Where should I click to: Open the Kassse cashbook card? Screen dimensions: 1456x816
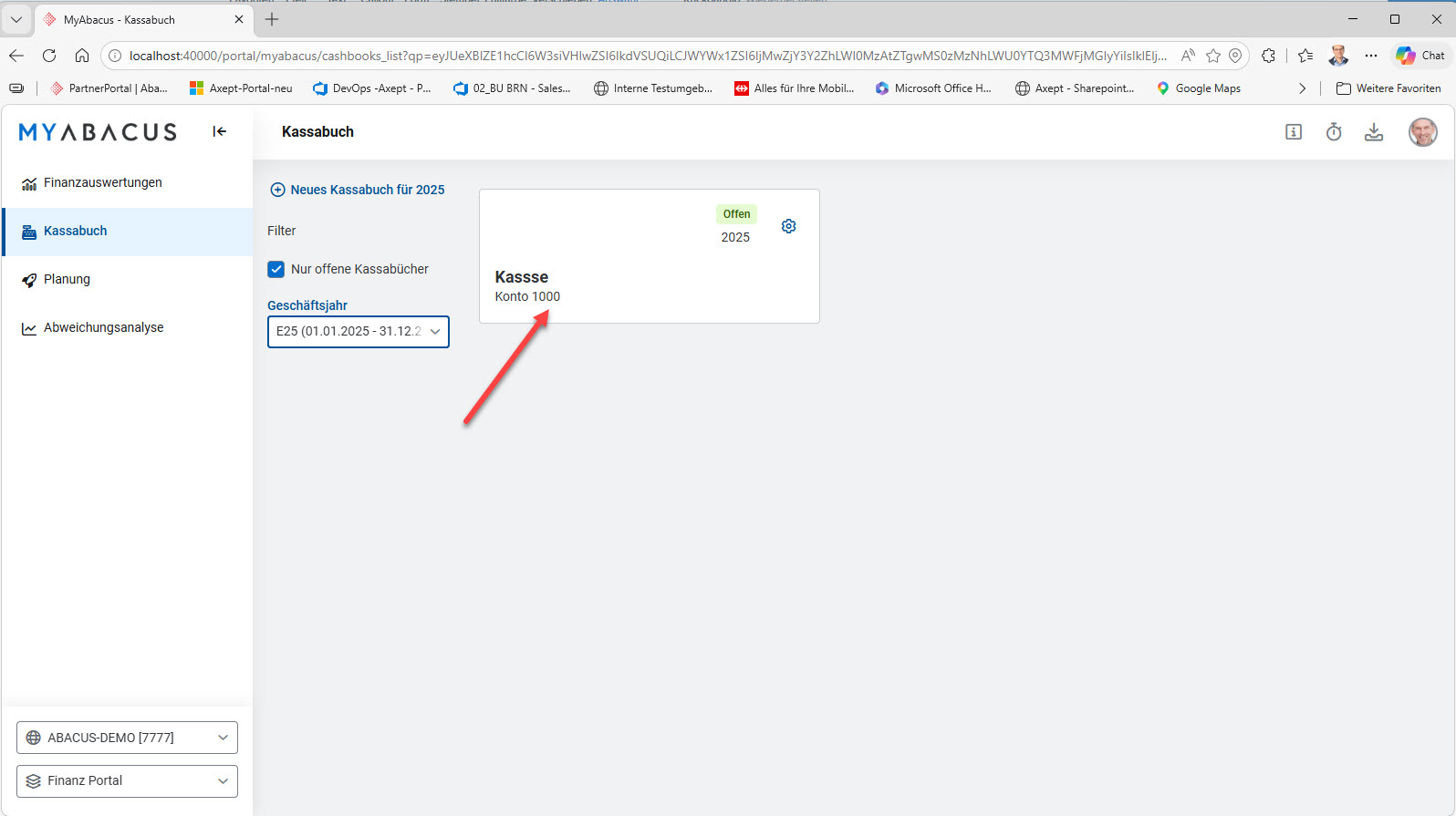pyautogui.click(x=650, y=256)
